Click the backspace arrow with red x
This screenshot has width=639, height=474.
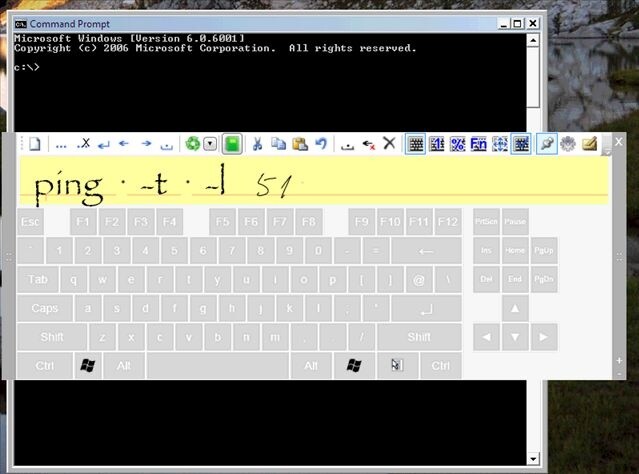tap(368, 145)
